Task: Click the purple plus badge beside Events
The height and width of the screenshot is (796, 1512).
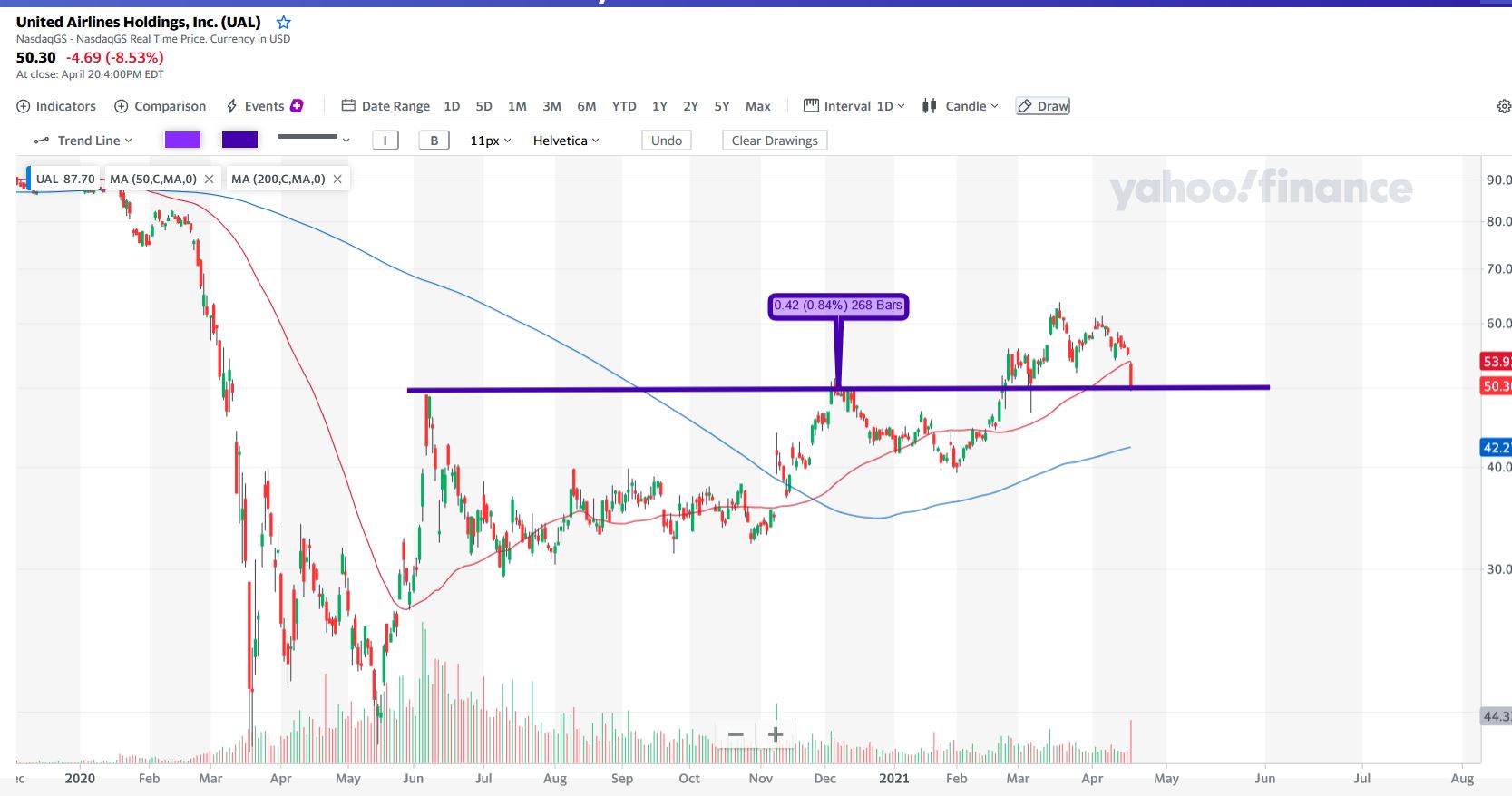Action: click(x=297, y=106)
